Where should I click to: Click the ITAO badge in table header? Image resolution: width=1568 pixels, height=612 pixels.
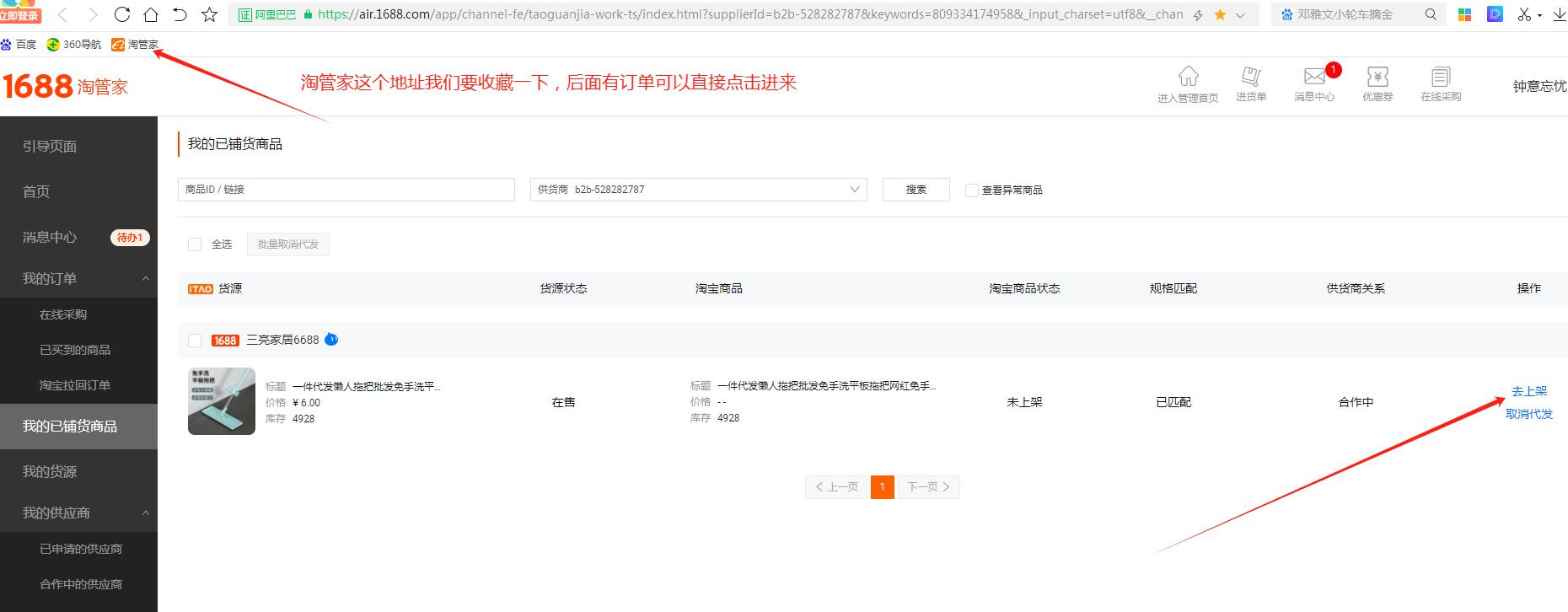(x=201, y=289)
